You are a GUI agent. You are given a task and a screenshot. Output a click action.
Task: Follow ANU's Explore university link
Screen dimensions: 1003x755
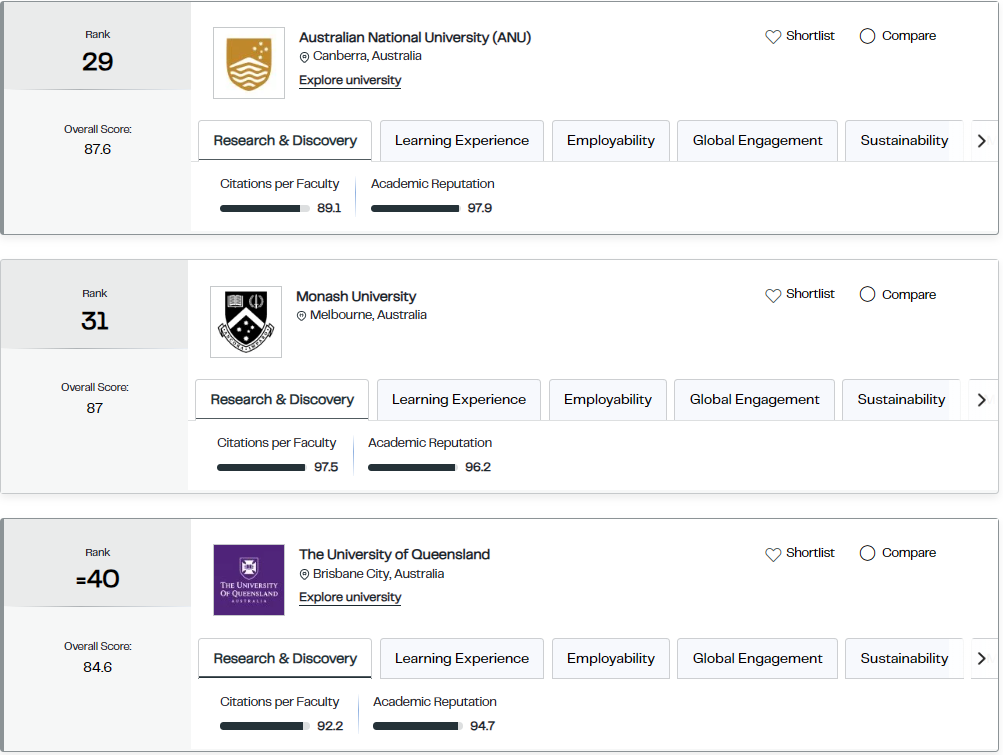coord(350,81)
